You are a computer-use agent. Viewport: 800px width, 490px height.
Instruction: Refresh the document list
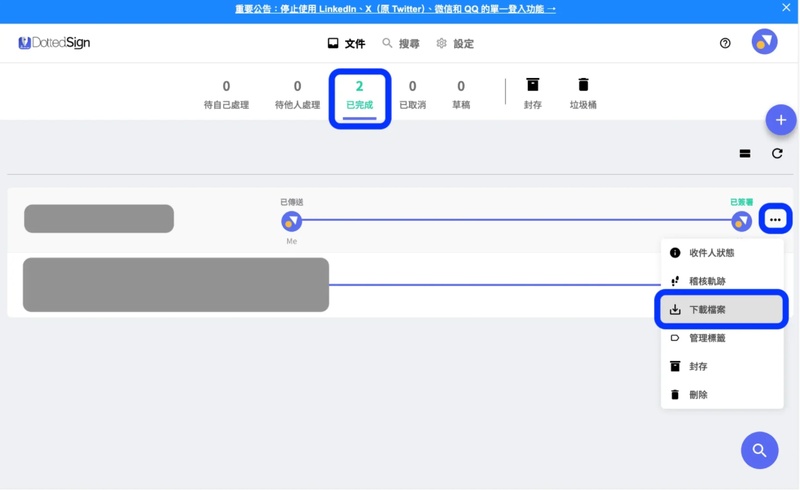click(777, 154)
